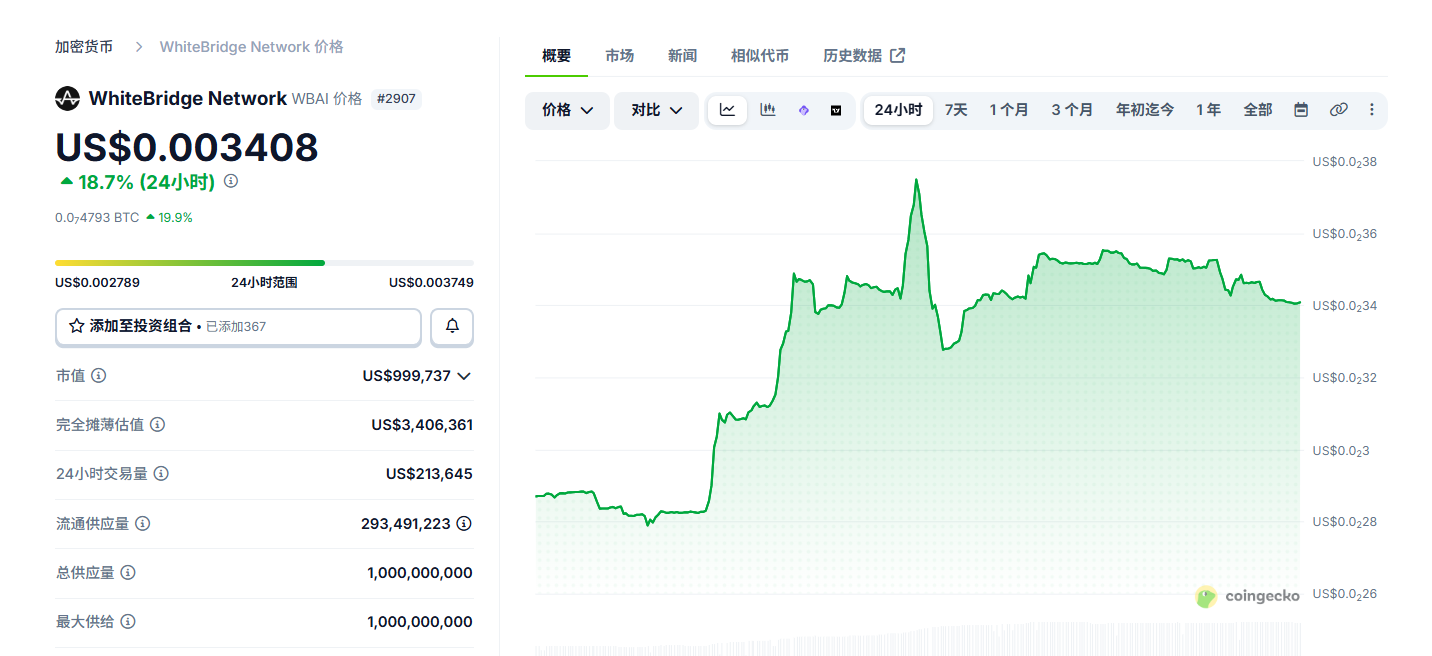This screenshot has height=656, width=1432.
Task: Click the chain link share icon
Action: (1339, 110)
